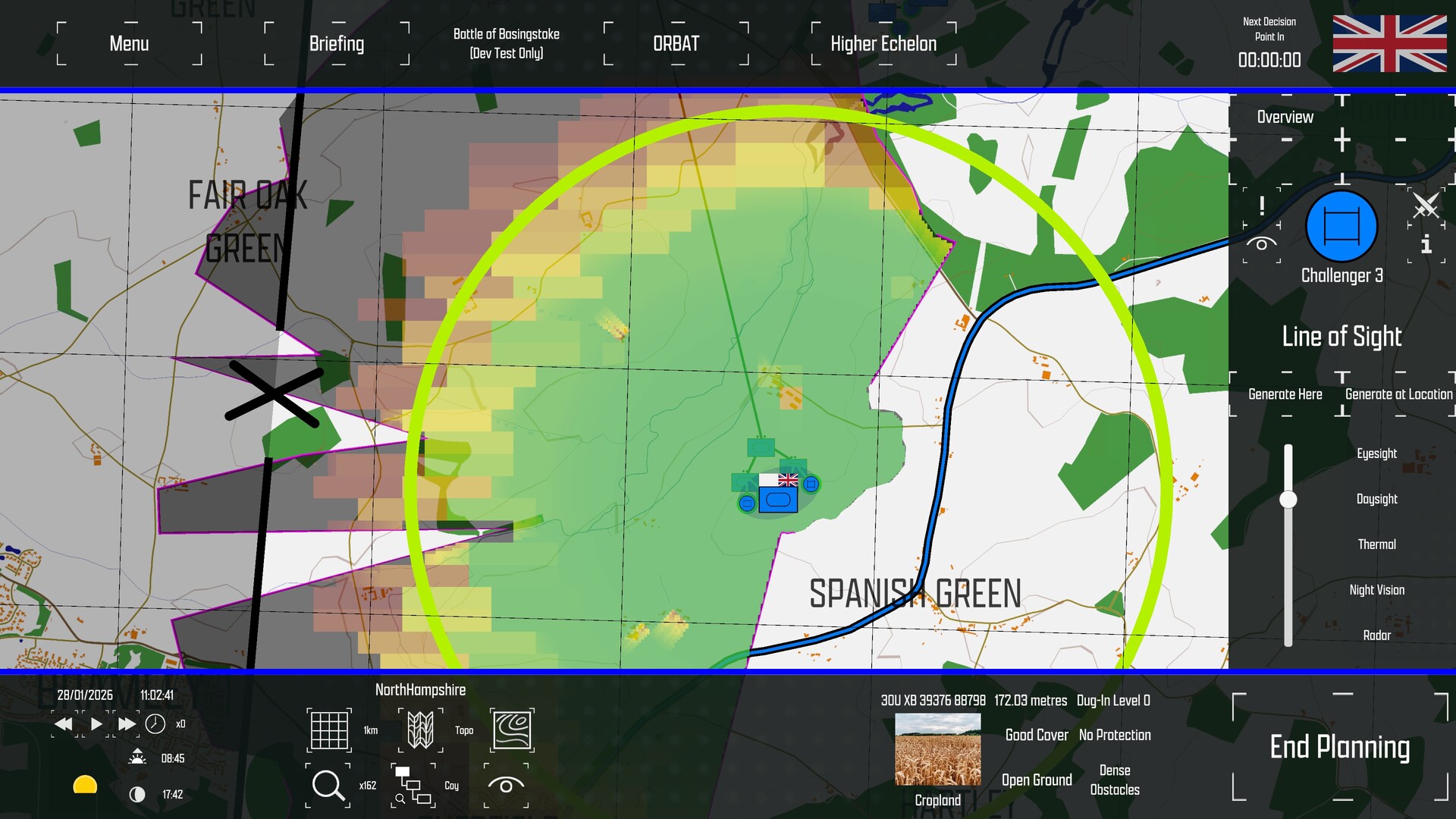Image resolution: width=1456 pixels, height=819 pixels.
Task: Click the sun time-of-day icon
Action: click(85, 785)
